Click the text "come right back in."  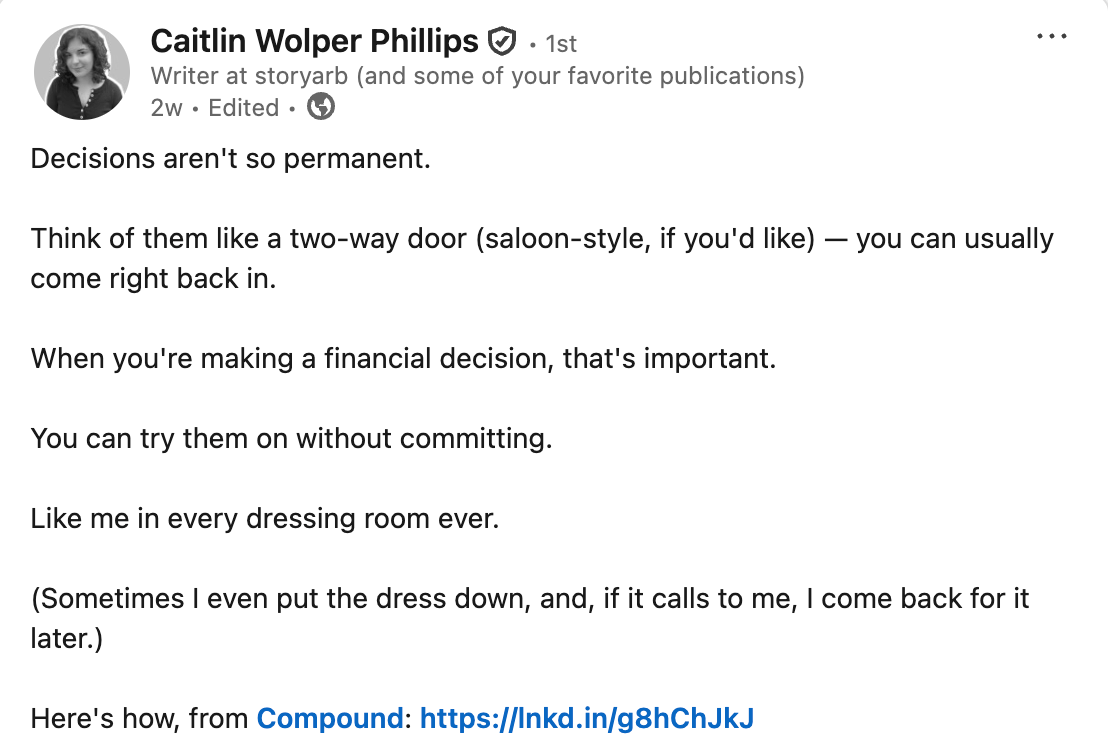pos(152,279)
